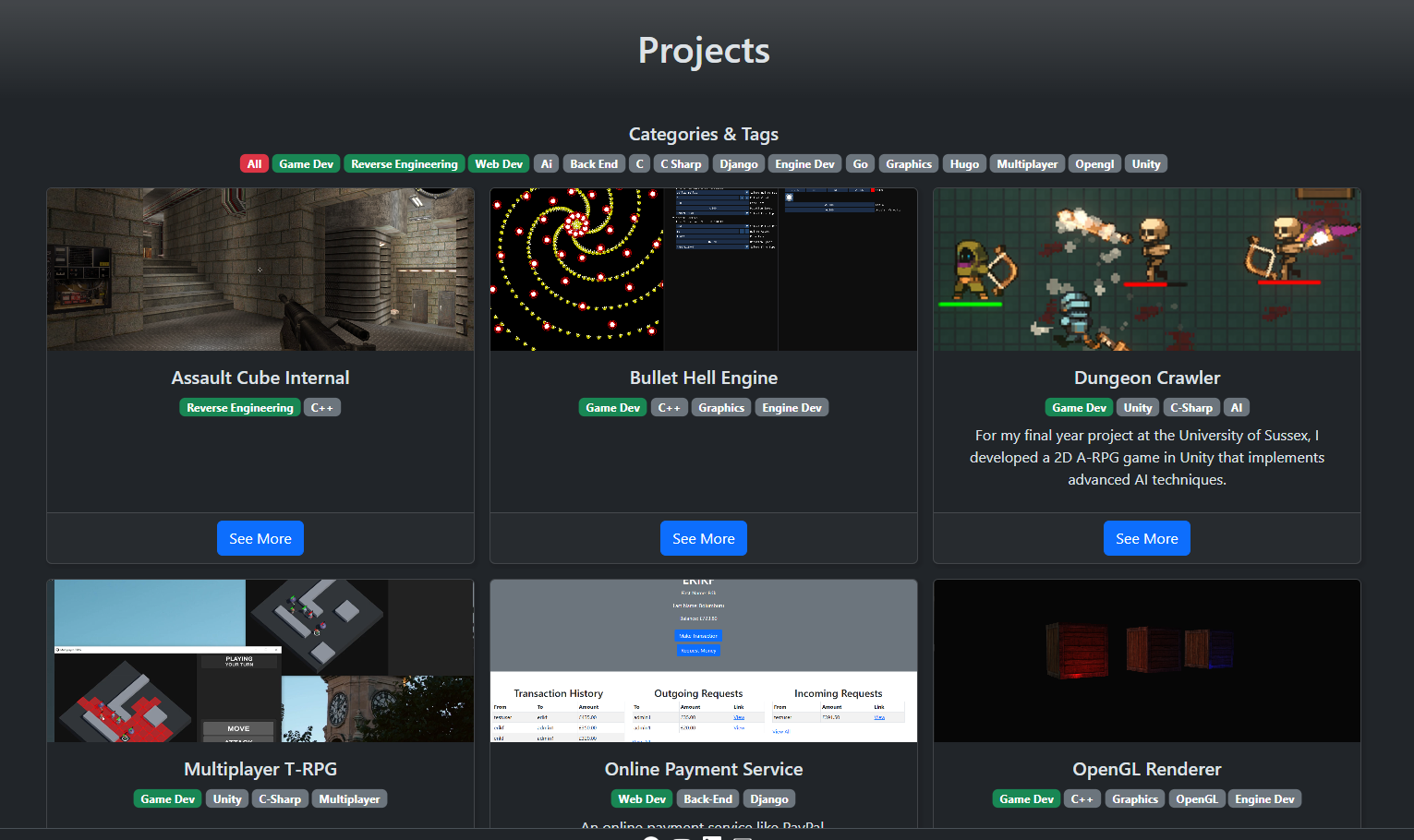Click Game Dev tag on Dungeon Crawler card
1414x840 pixels.
click(1080, 407)
